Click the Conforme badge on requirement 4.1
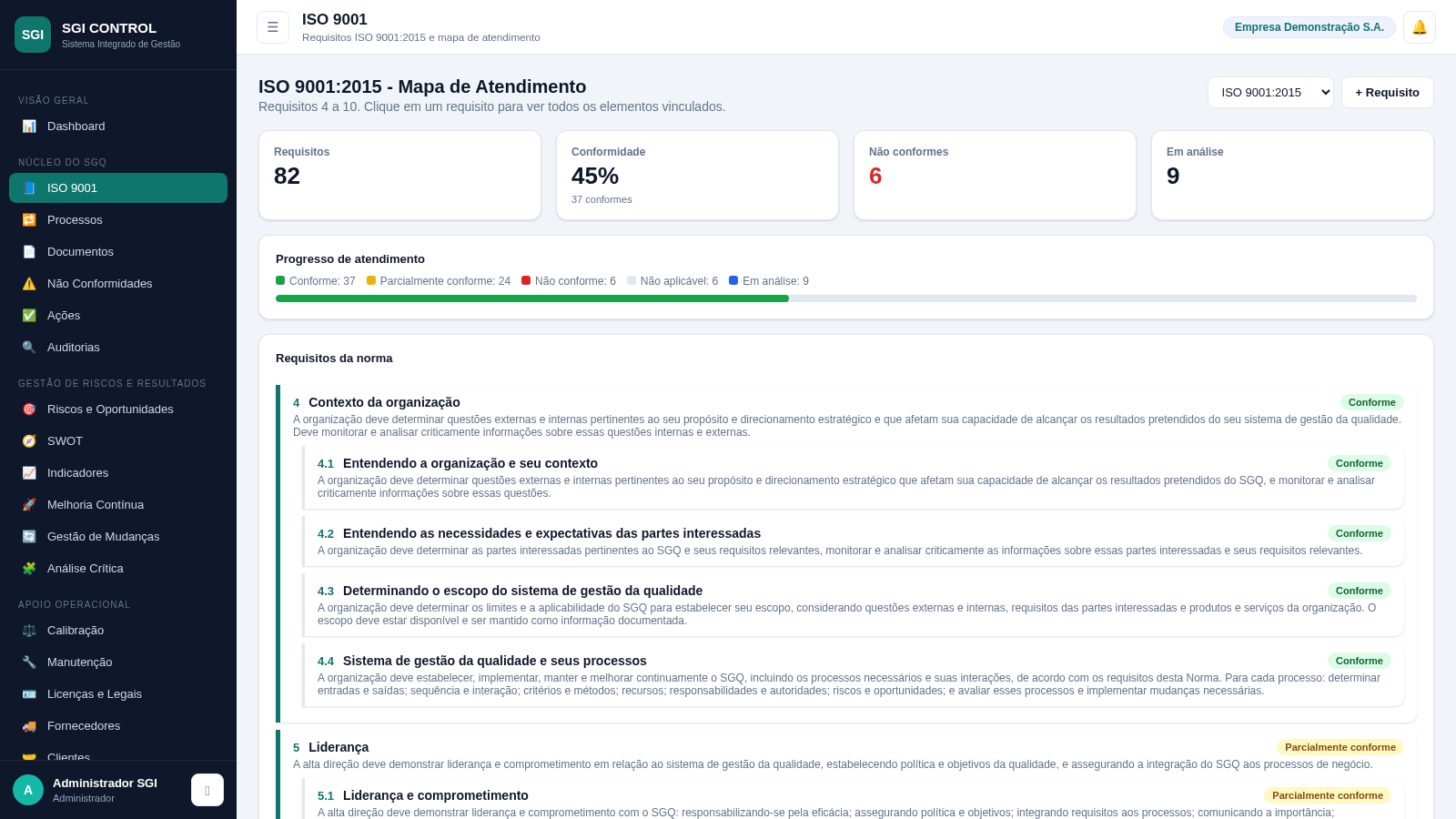The width and height of the screenshot is (1456, 819). point(1360,463)
